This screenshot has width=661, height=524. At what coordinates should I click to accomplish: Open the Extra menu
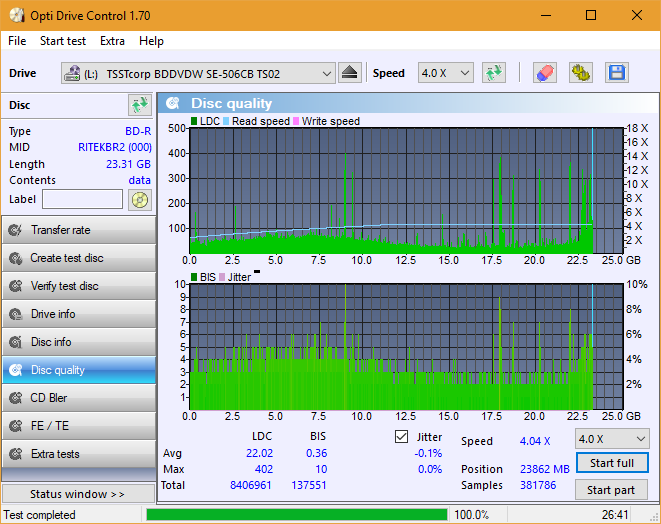click(112, 41)
